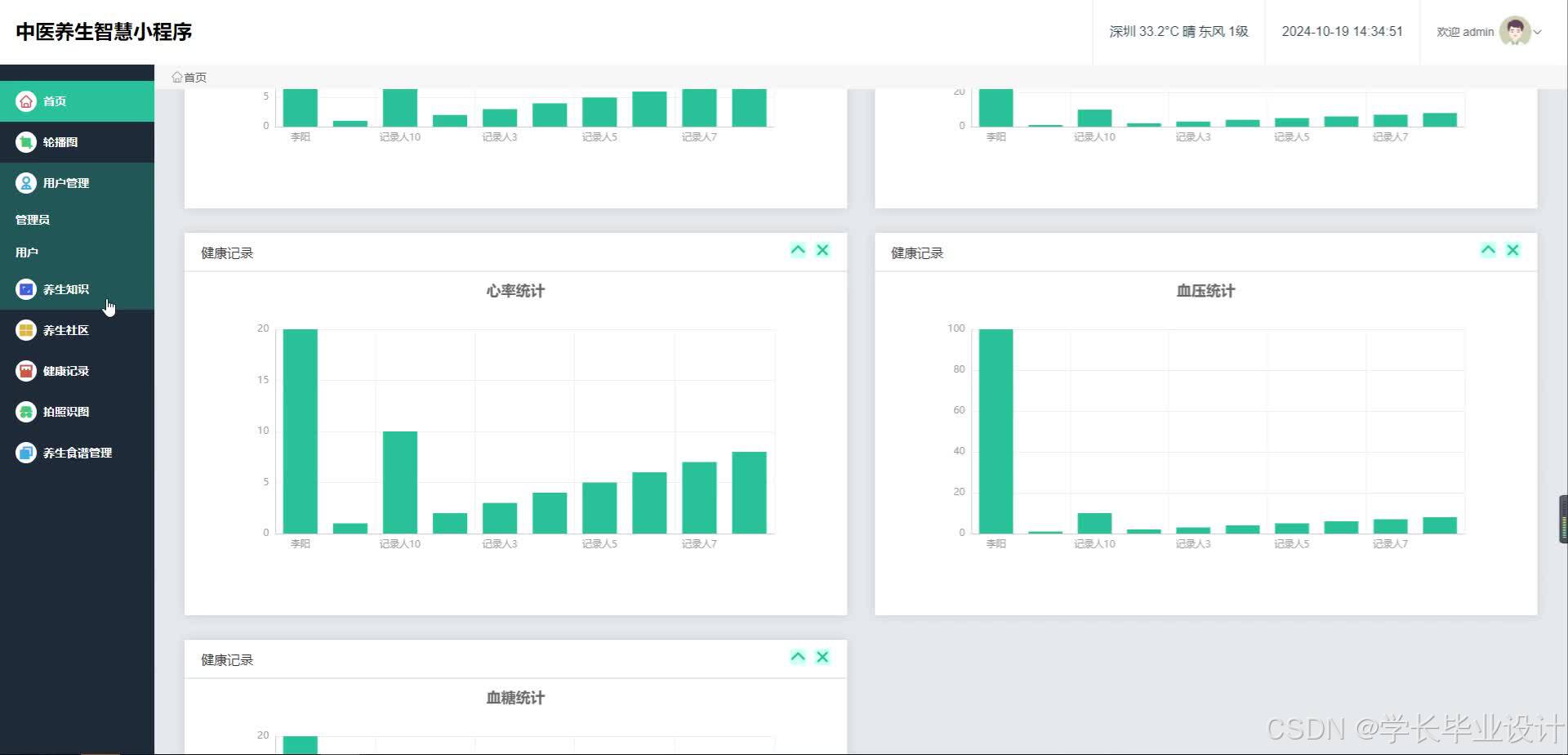The width and height of the screenshot is (1568, 755).
Task: Click the 拍照识图 green sidebar icon
Action: tap(26, 412)
